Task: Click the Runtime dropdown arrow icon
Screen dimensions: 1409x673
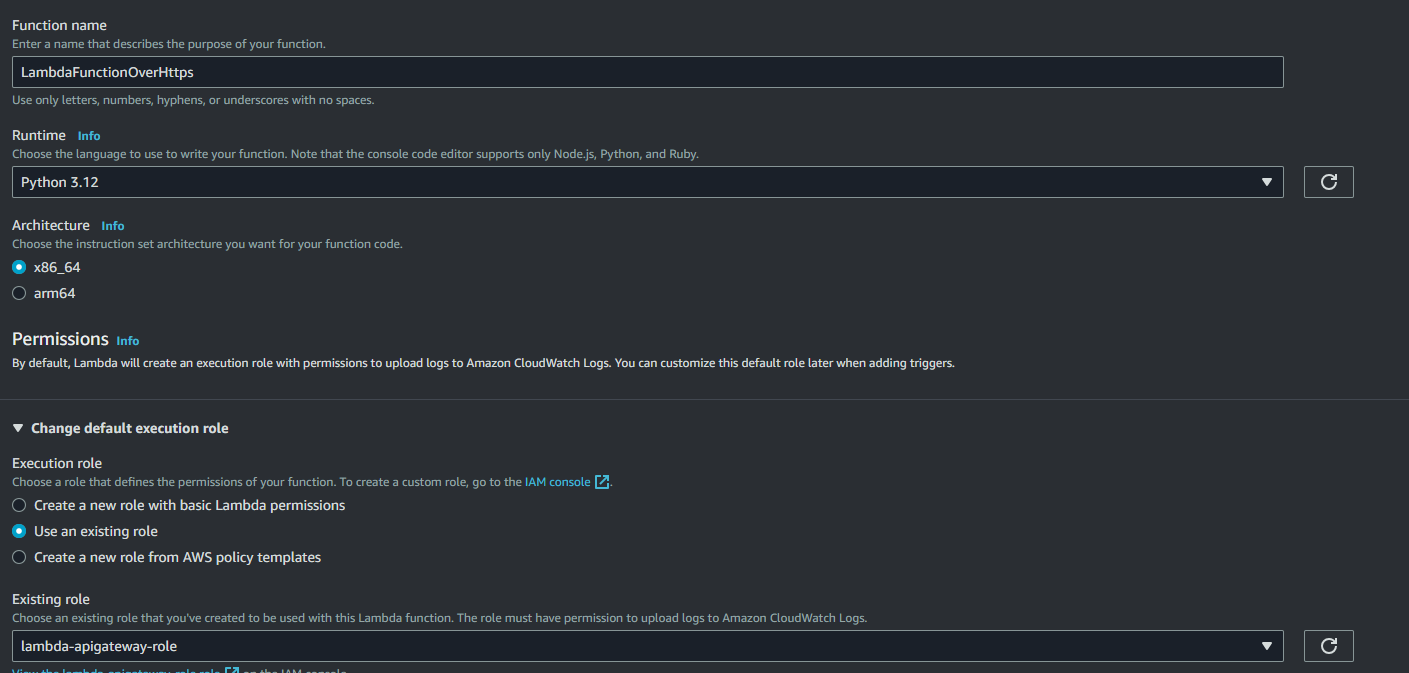Action: [1267, 182]
